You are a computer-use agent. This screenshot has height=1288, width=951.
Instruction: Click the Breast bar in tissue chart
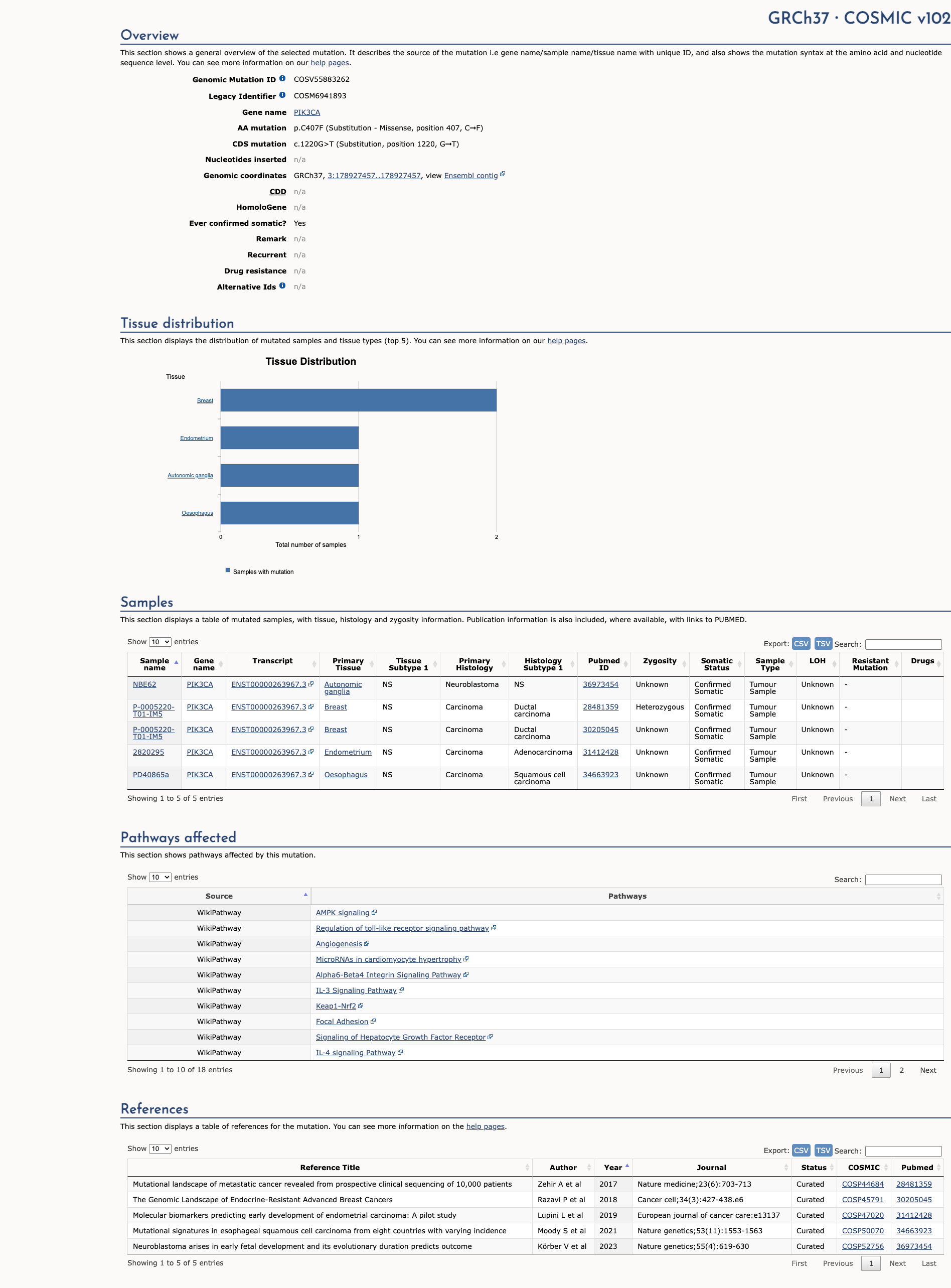tap(358, 400)
